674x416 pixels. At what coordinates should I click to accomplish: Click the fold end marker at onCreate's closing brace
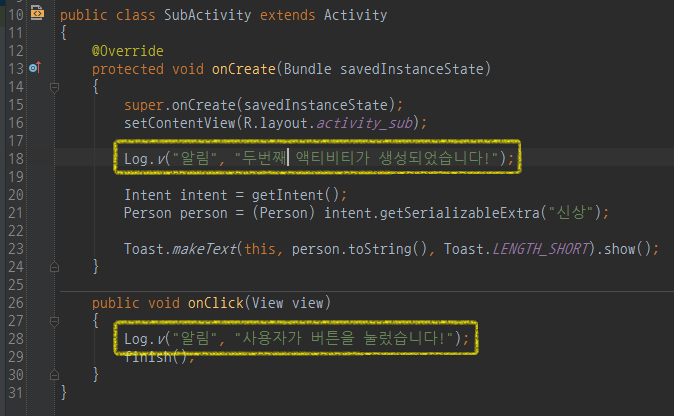54,267
